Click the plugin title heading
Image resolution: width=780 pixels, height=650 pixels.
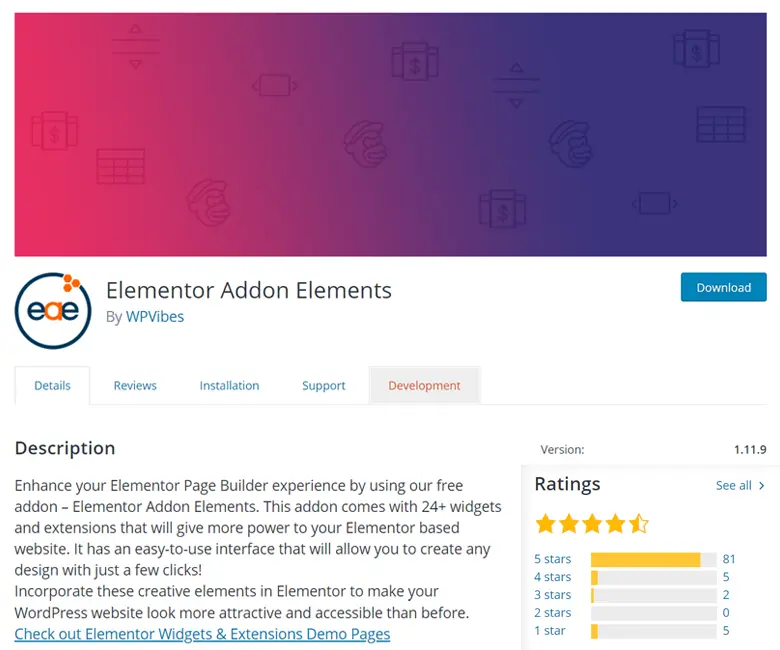coord(249,290)
